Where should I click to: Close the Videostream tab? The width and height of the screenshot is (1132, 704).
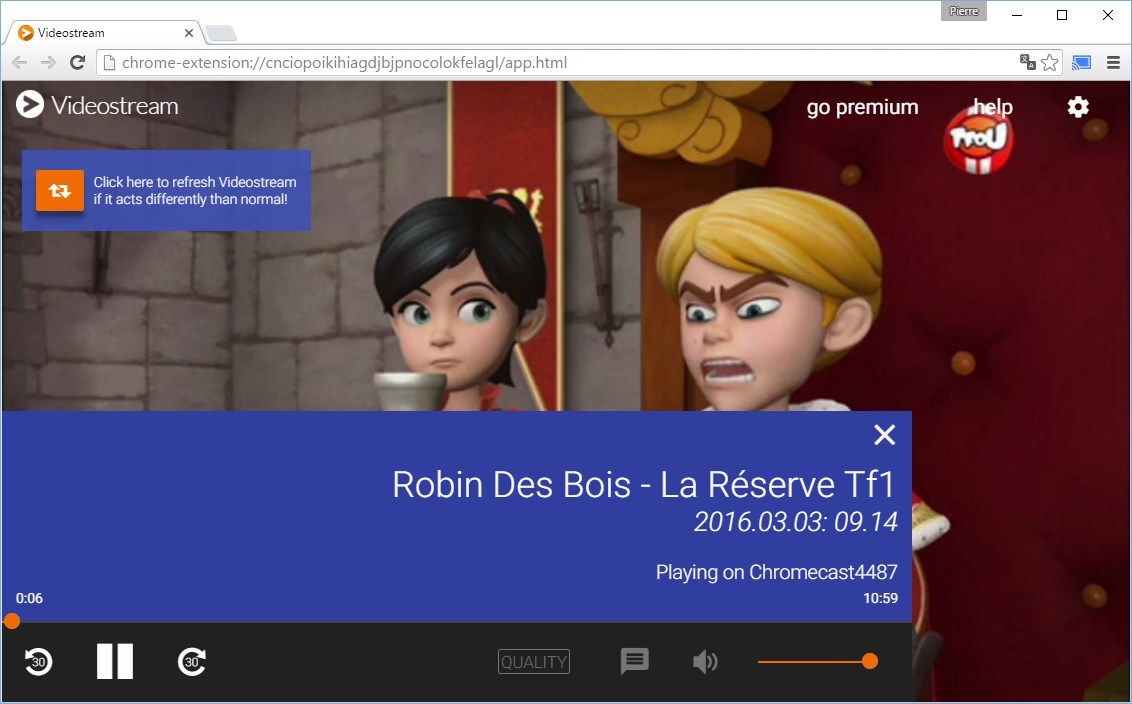coord(188,32)
